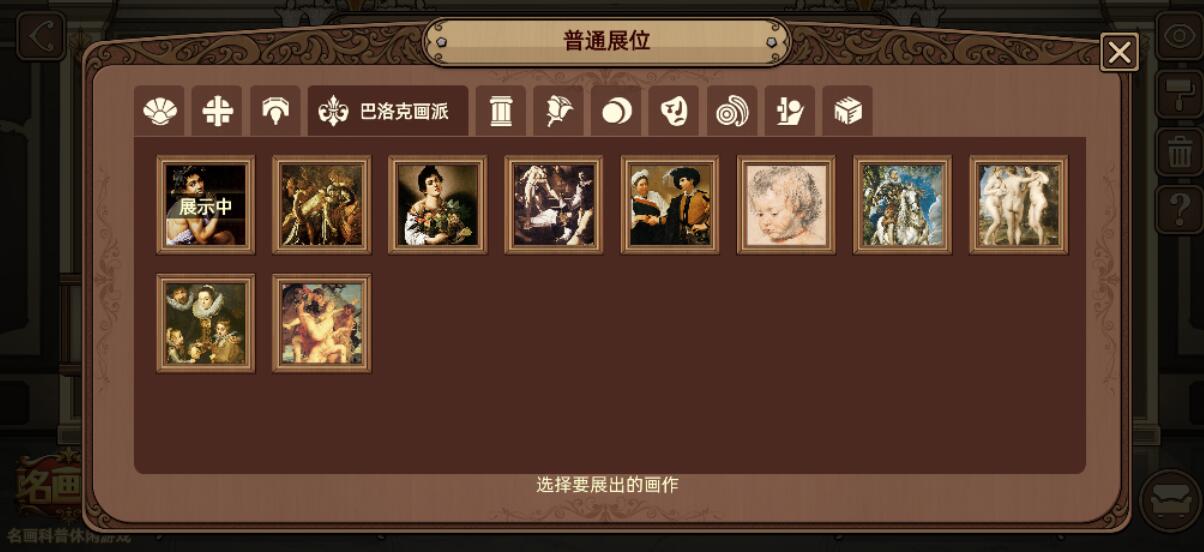Pick the Three Graces nude painting

coord(1018,205)
